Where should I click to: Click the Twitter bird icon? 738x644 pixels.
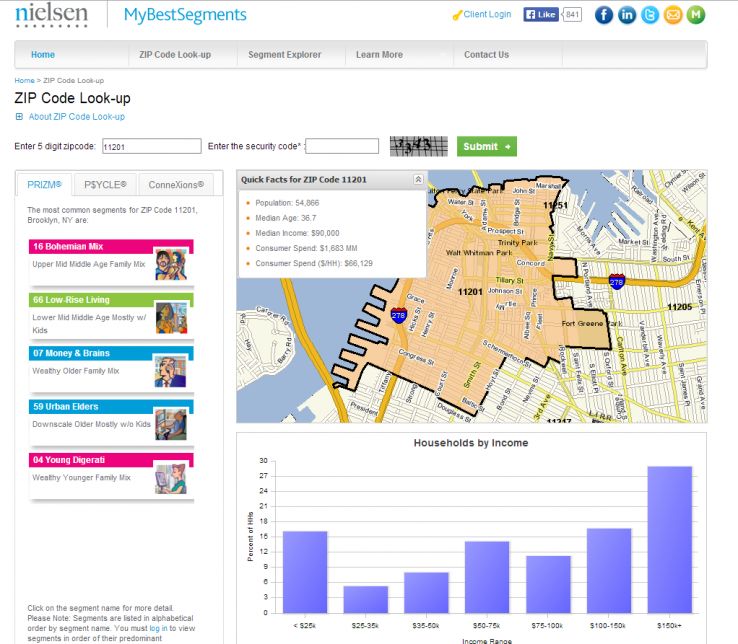tap(650, 14)
